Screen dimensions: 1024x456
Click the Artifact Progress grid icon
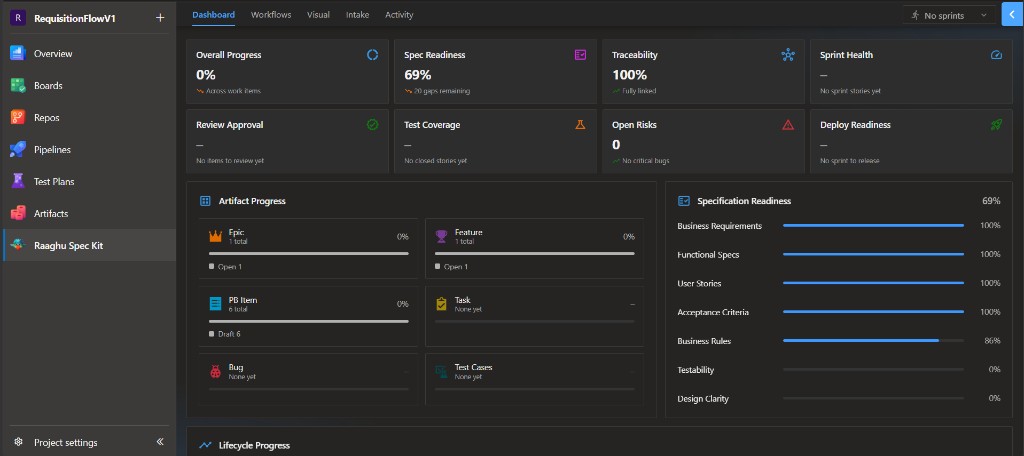205,201
